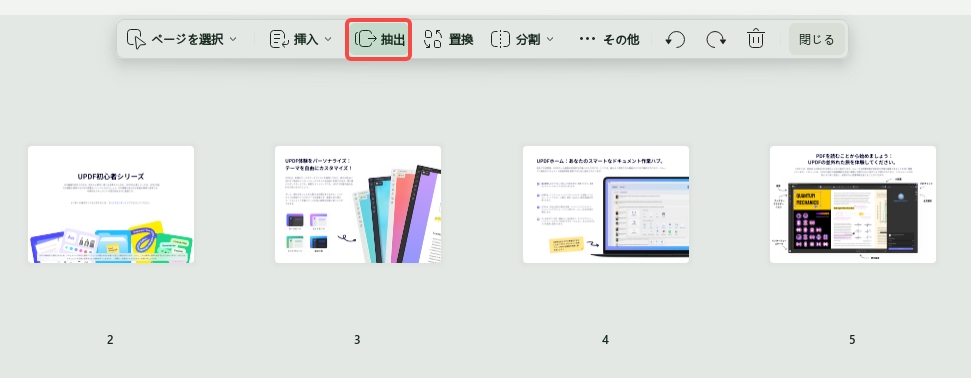Screen dimensions: 971x378
Task: Click page number label 5
Action: (x=852, y=340)
